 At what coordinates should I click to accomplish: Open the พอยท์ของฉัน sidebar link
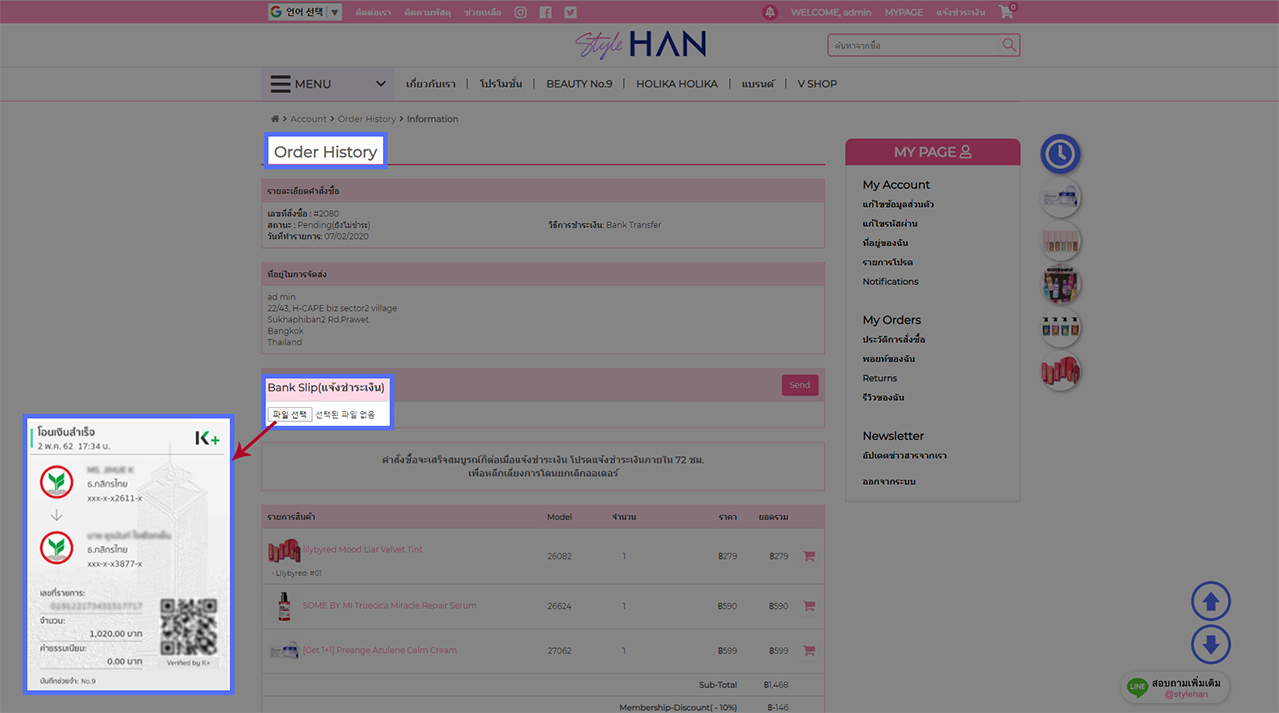tap(889, 359)
